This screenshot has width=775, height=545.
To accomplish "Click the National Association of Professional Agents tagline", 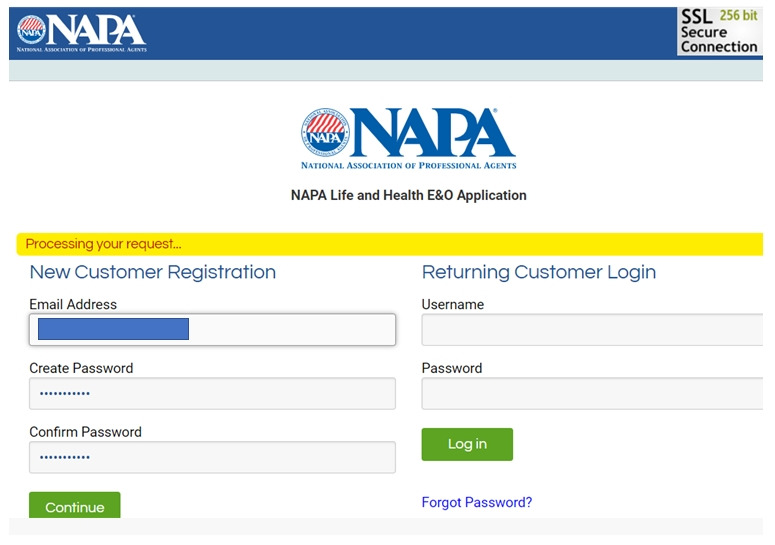I will click(x=408, y=166).
